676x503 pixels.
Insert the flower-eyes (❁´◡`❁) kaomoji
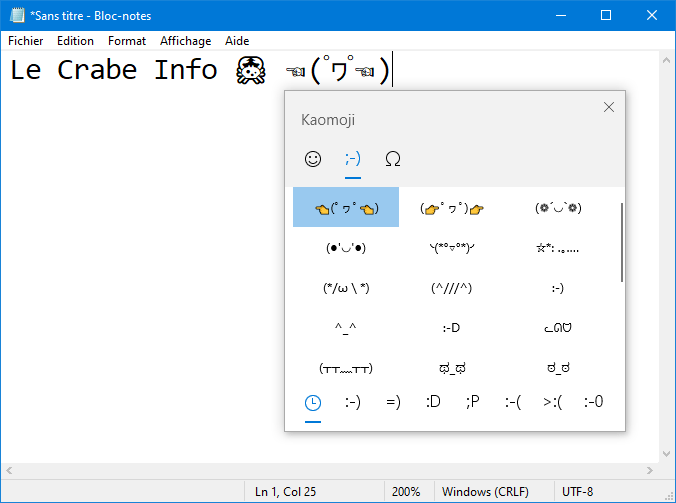coord(558,207)
